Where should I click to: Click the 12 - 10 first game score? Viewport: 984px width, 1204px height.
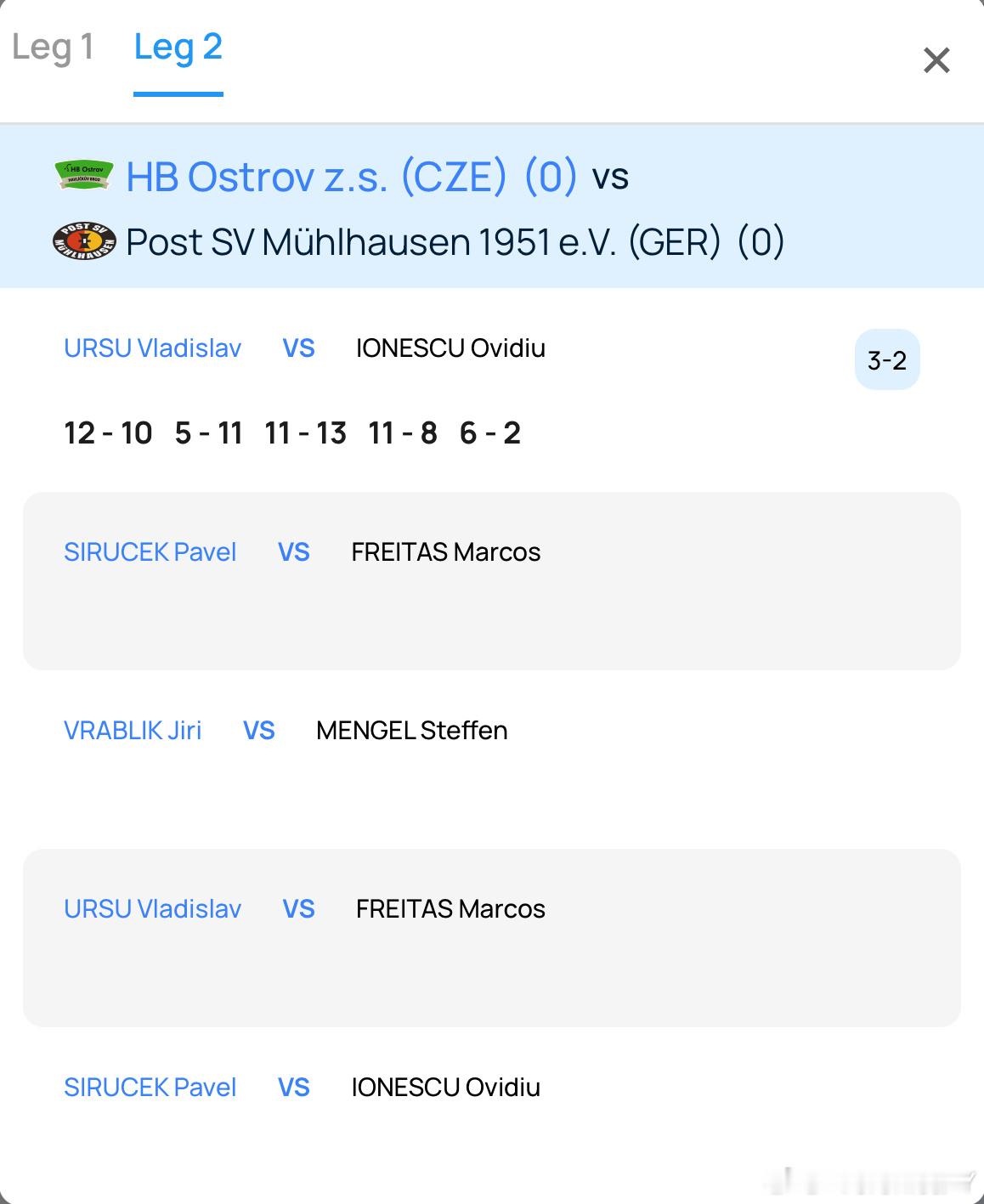[108, 433]
